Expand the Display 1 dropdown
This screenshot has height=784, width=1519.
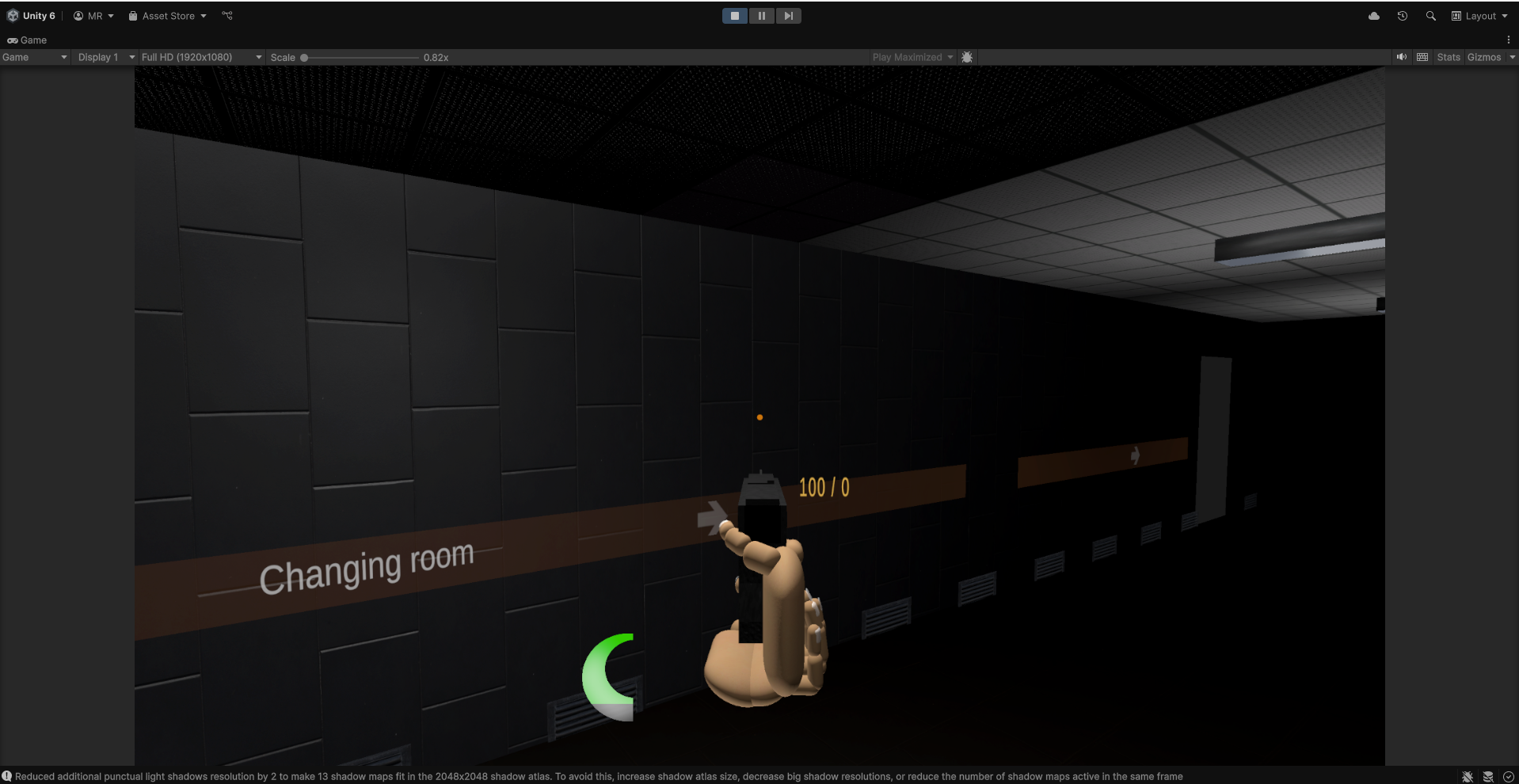(x=106, y=57)
